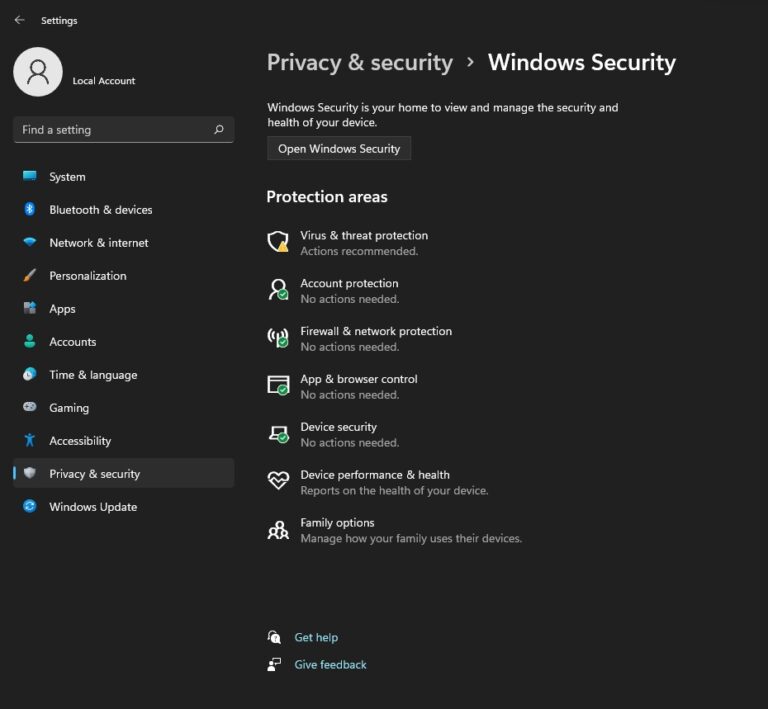Screen dimensions: 768x709
Task: Open Account protection
Action: click(x=349, y=284)
